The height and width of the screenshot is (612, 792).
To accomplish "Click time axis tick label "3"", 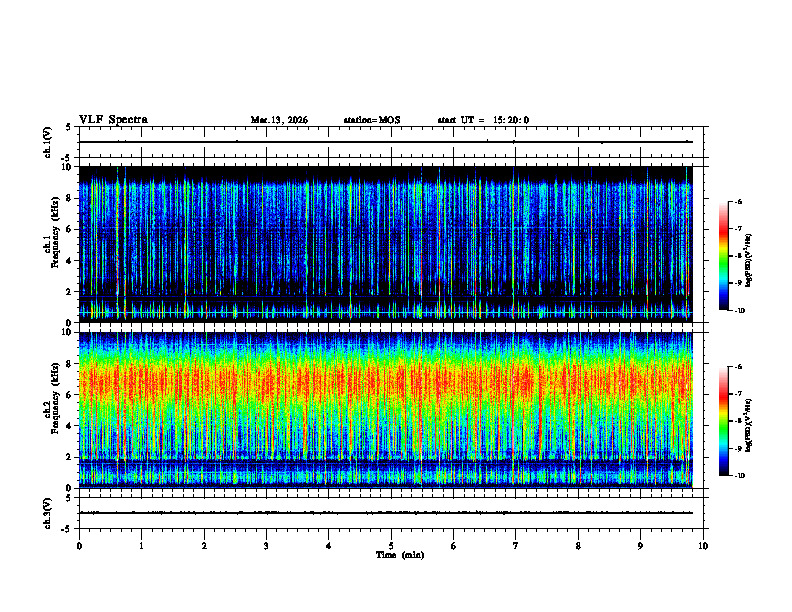I will pyautogui.click(x=266, y=546).
